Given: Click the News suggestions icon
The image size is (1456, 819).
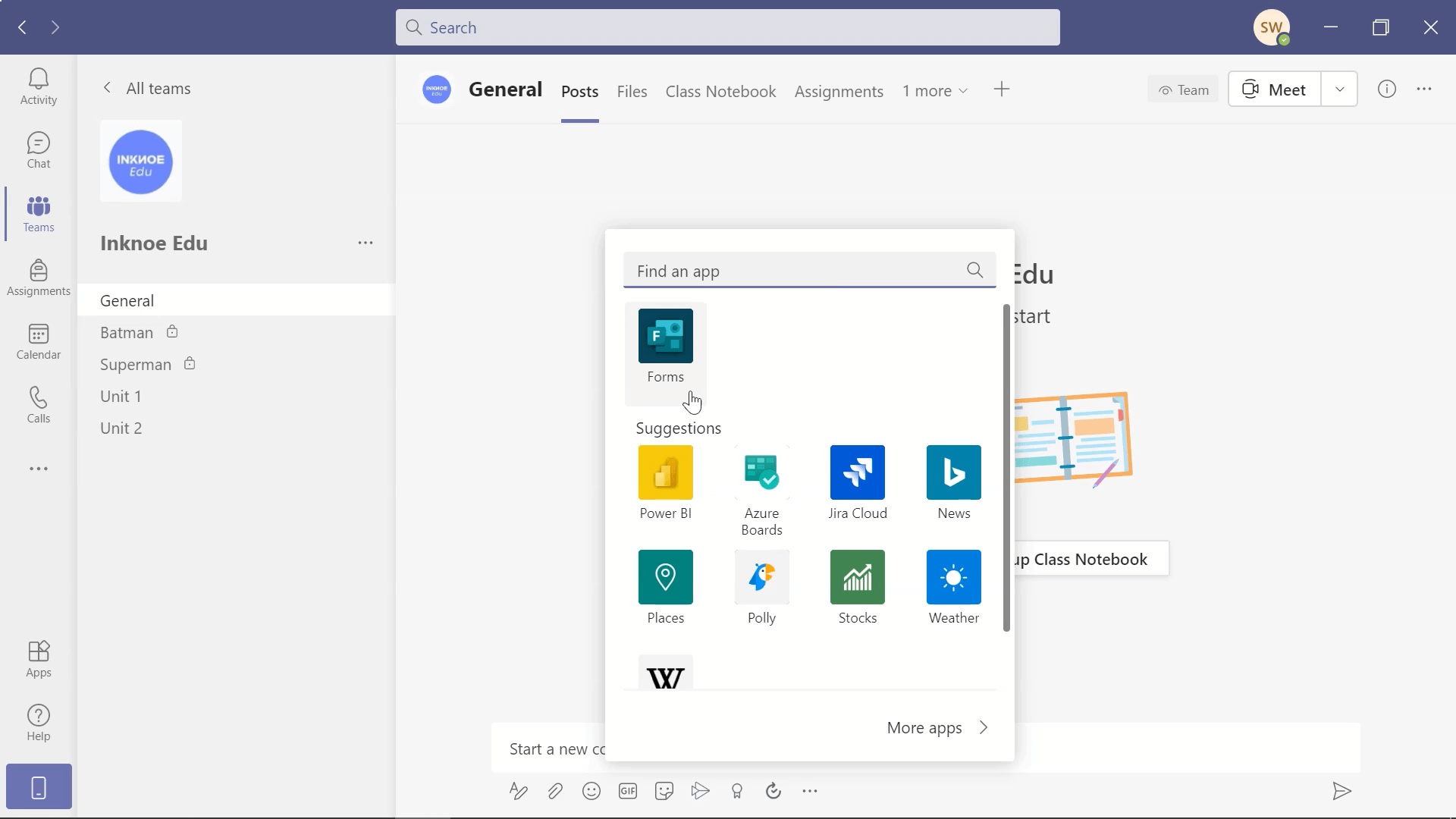Looking at the screenshot, I should click(x=954, y=471).
